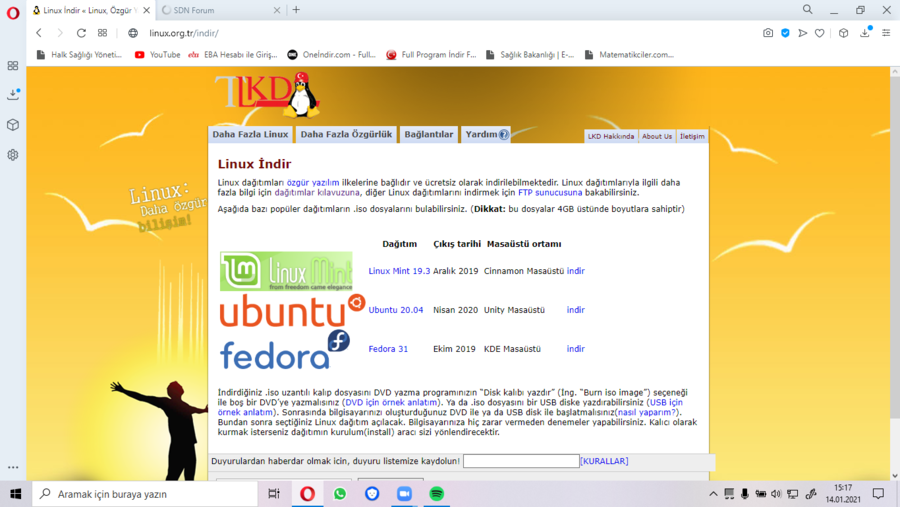Open the Windows Start menu
This screenshot has width=900, height=507.
click(15, 494)
